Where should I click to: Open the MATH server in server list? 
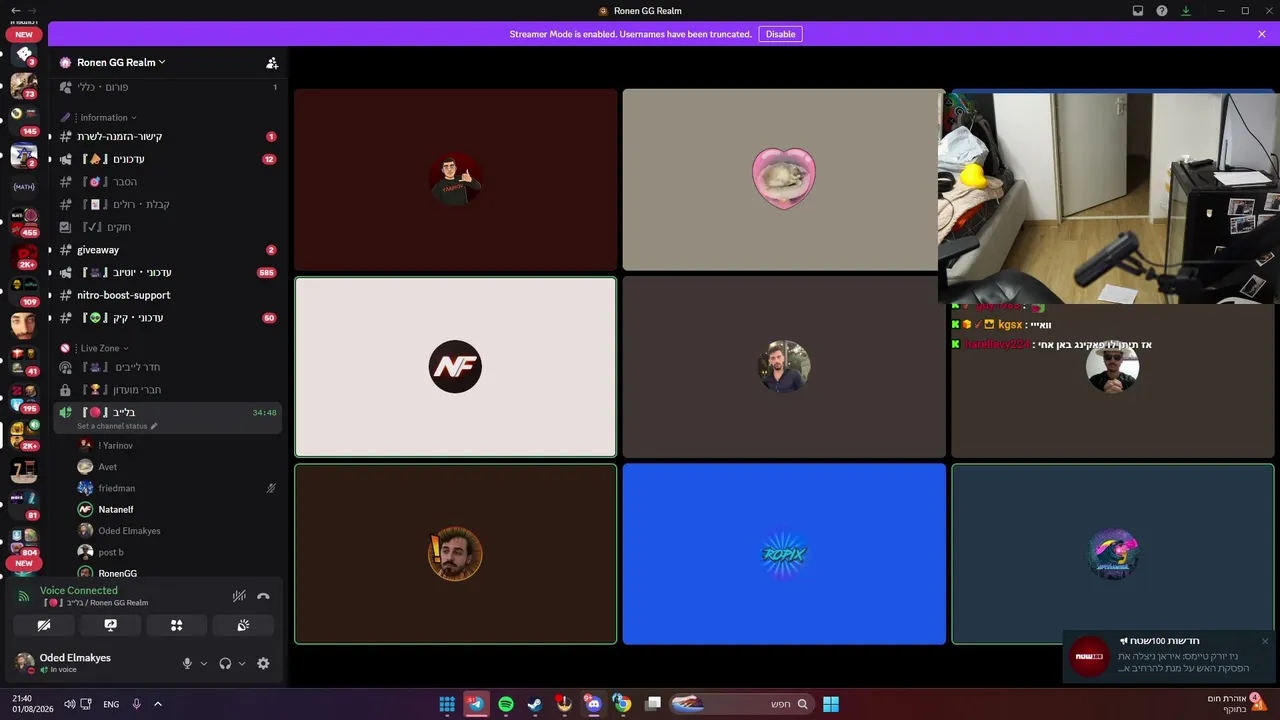click(x=24, y=186)
